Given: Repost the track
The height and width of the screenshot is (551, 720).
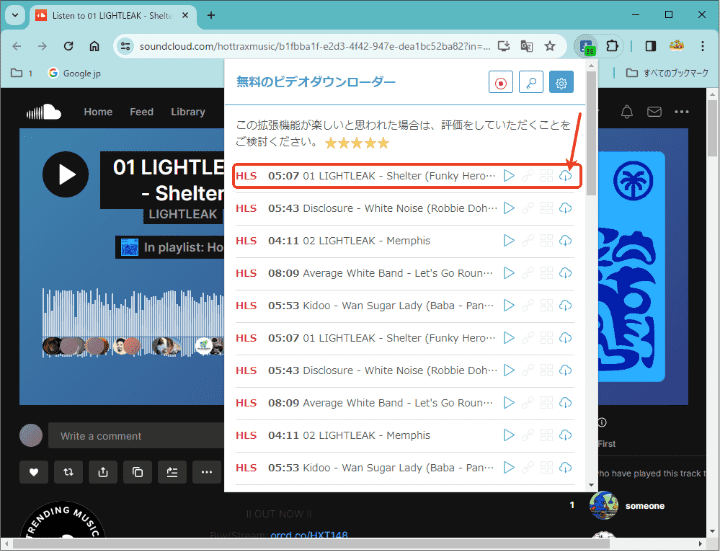Looking at the screenshot, I should 68,472.
